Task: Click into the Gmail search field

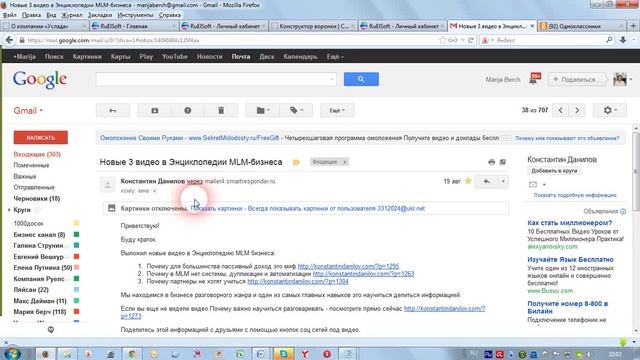Action: 216,79
